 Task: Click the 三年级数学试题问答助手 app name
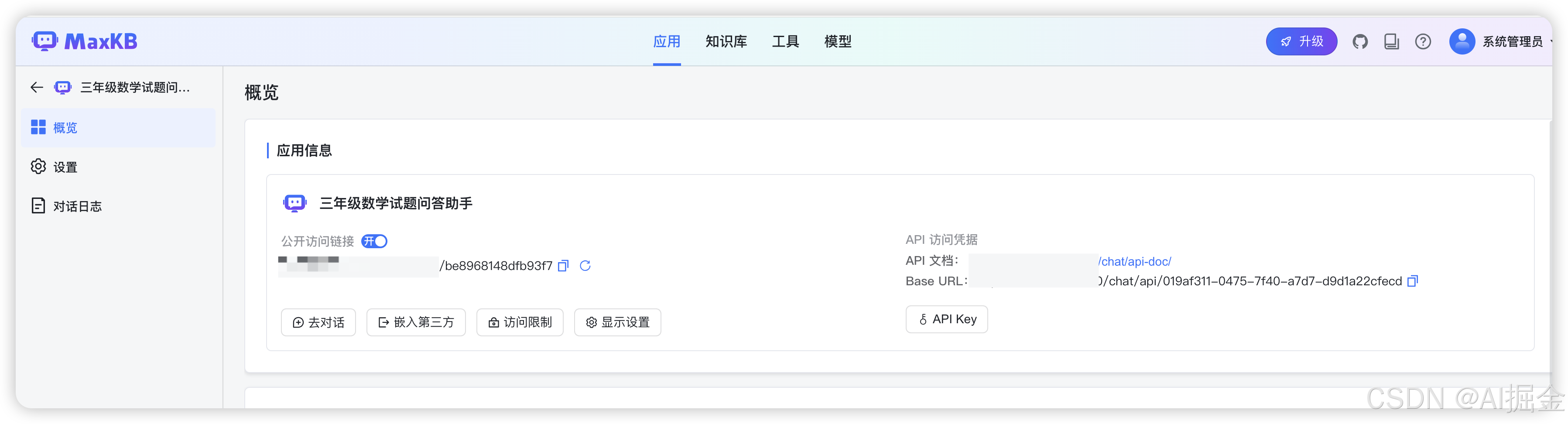396,203
